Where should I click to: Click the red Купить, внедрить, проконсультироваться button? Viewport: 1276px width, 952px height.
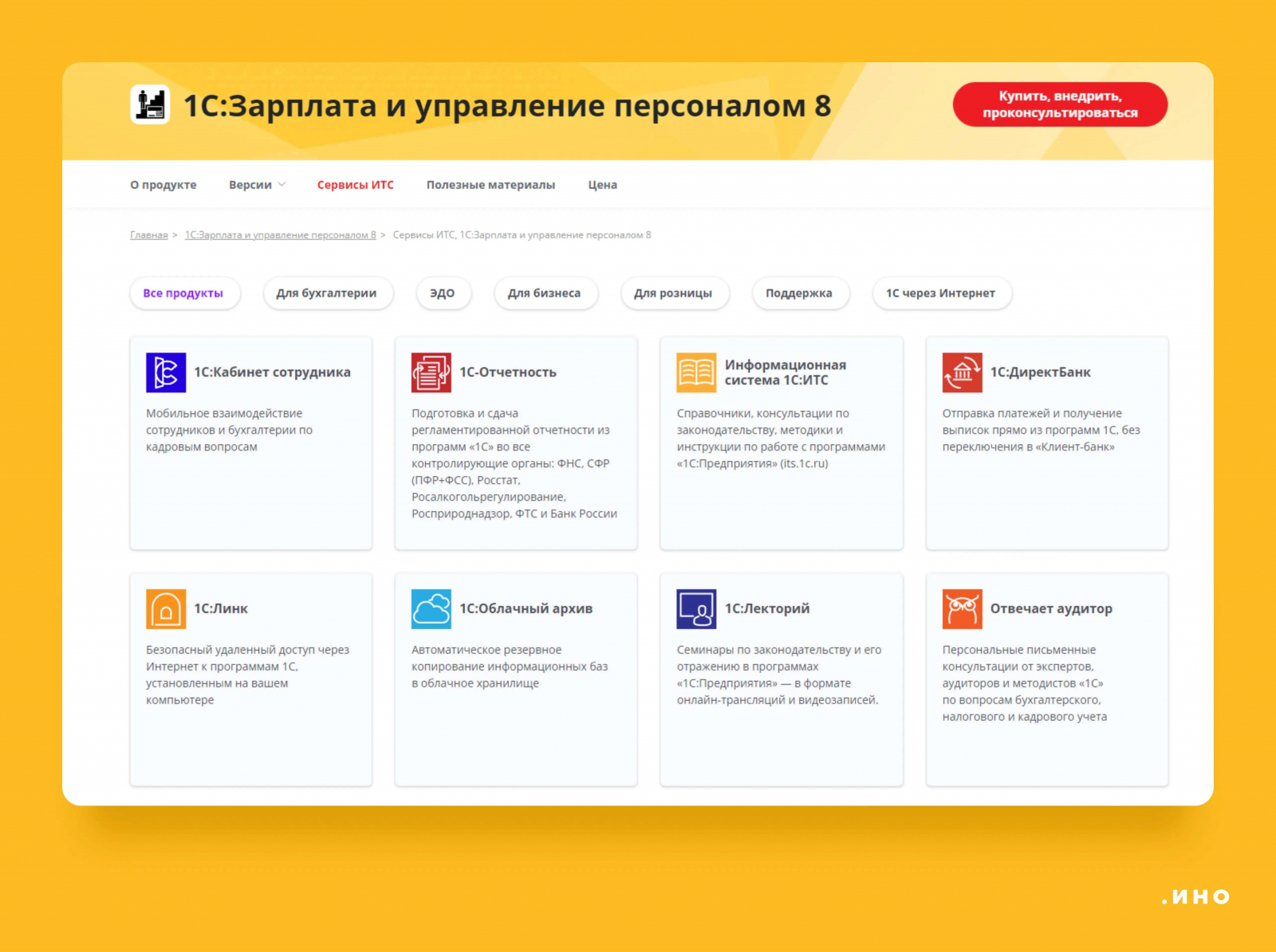pos(1060,104)
